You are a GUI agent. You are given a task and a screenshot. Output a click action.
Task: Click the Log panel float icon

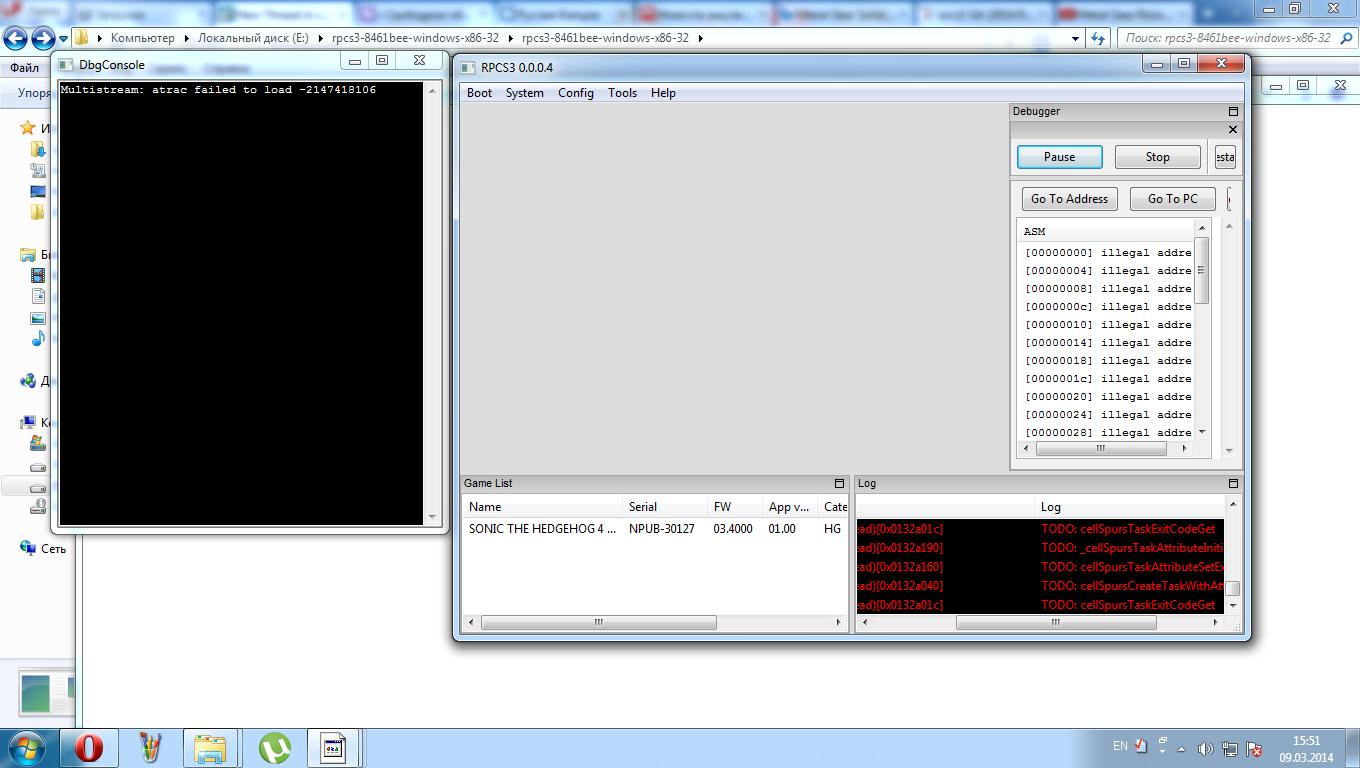pos(1233,484)
